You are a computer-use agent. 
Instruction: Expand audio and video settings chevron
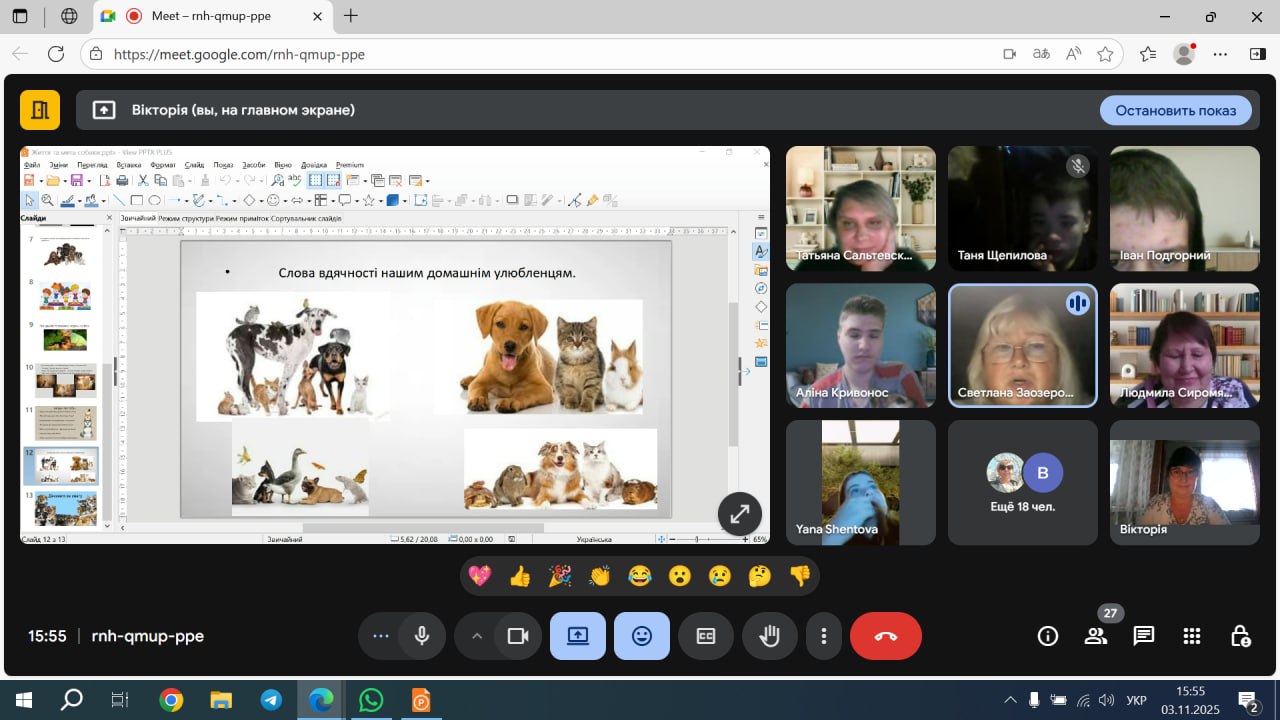tap(477, 636)
